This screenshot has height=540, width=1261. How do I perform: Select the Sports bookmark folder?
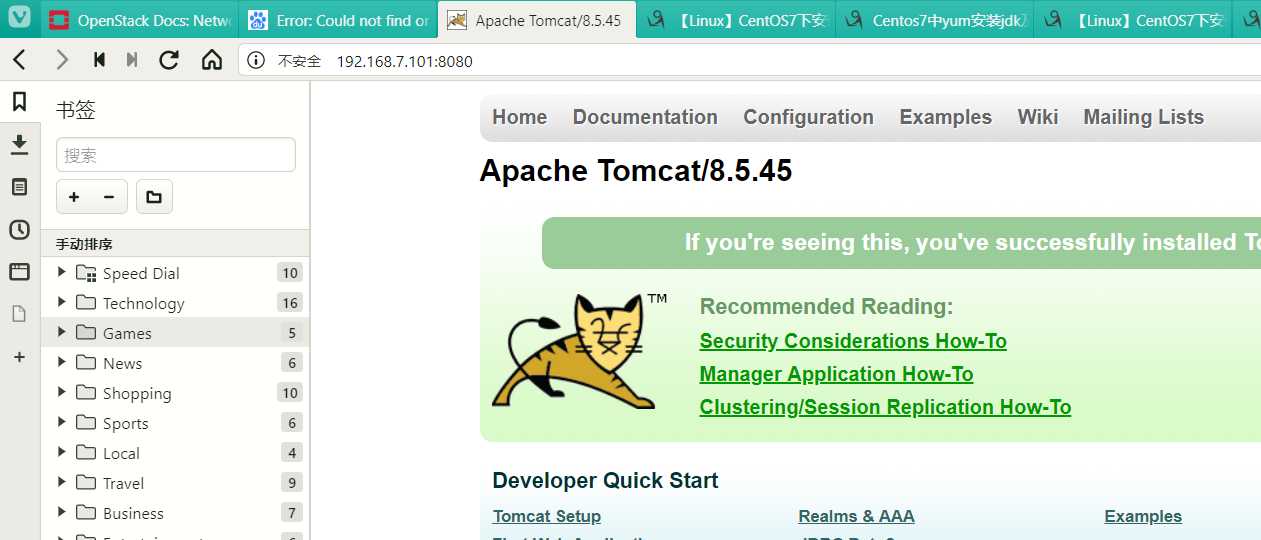175,423
